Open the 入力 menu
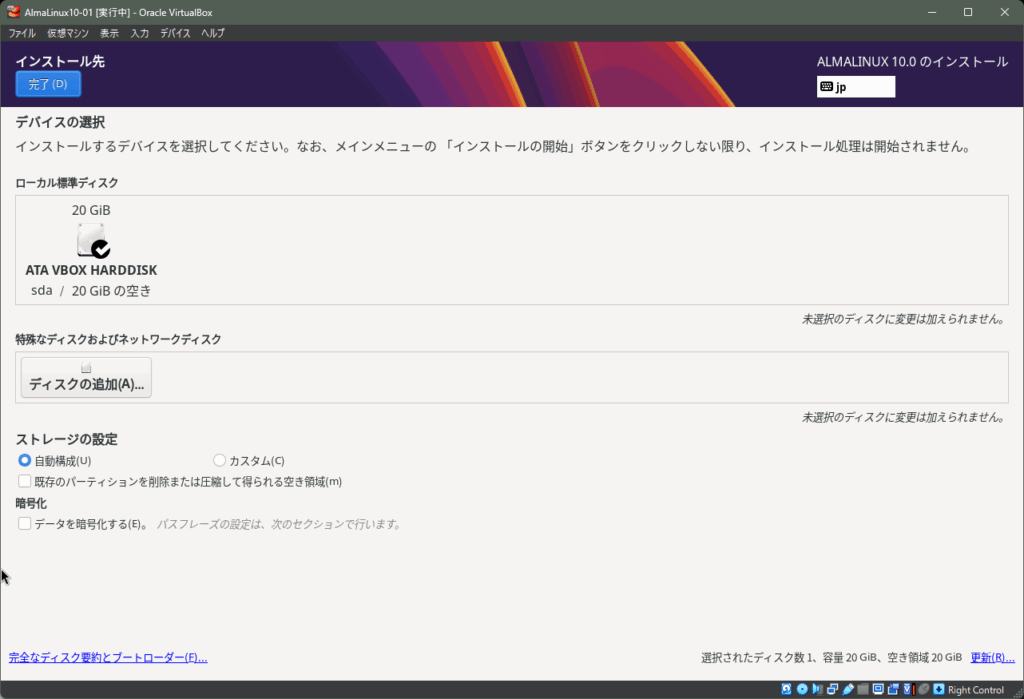 (139, 33)
